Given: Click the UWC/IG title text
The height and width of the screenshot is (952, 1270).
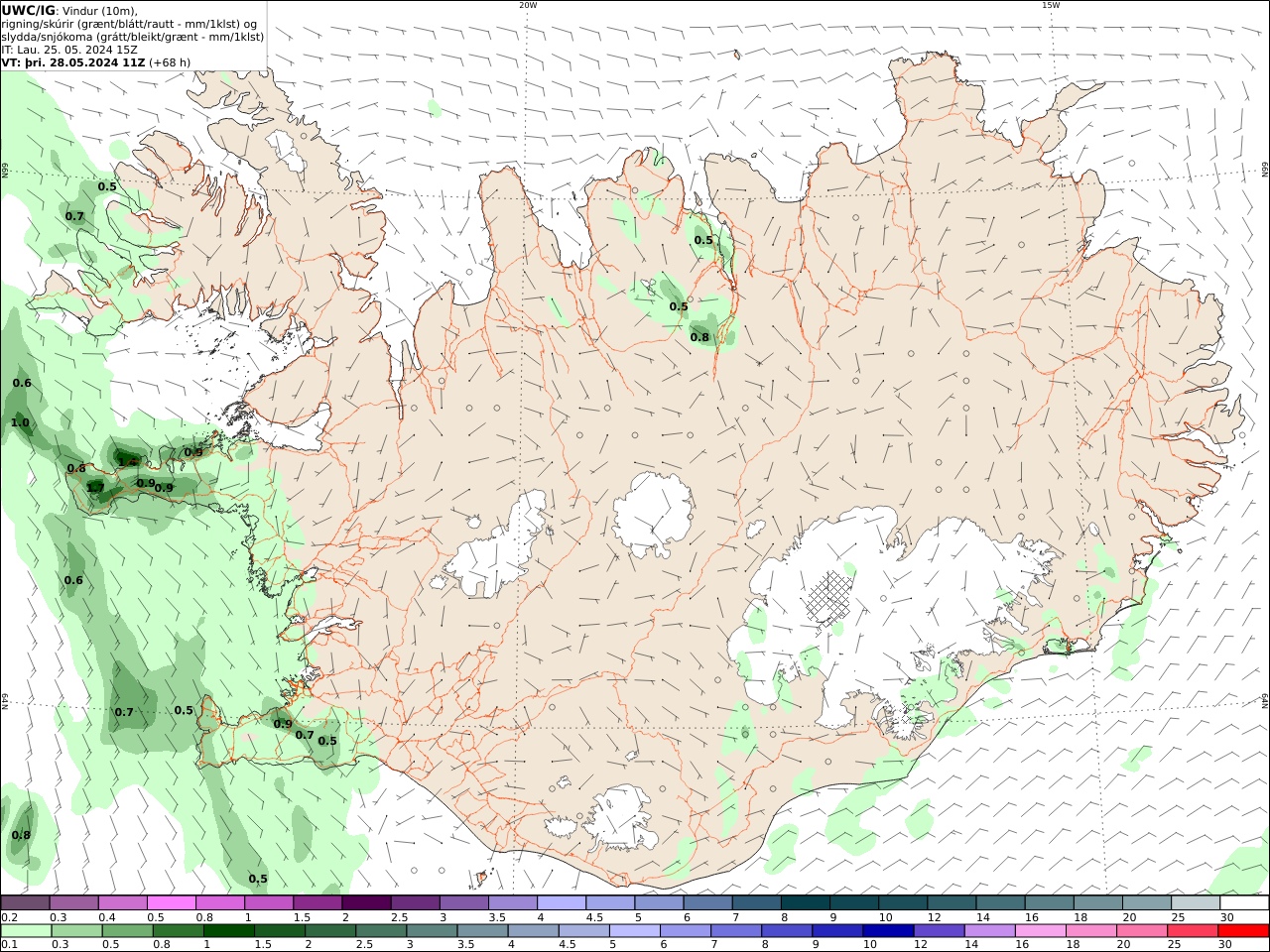Looking at the screenshot, I should pyautogui.click(x=29, y=11).
